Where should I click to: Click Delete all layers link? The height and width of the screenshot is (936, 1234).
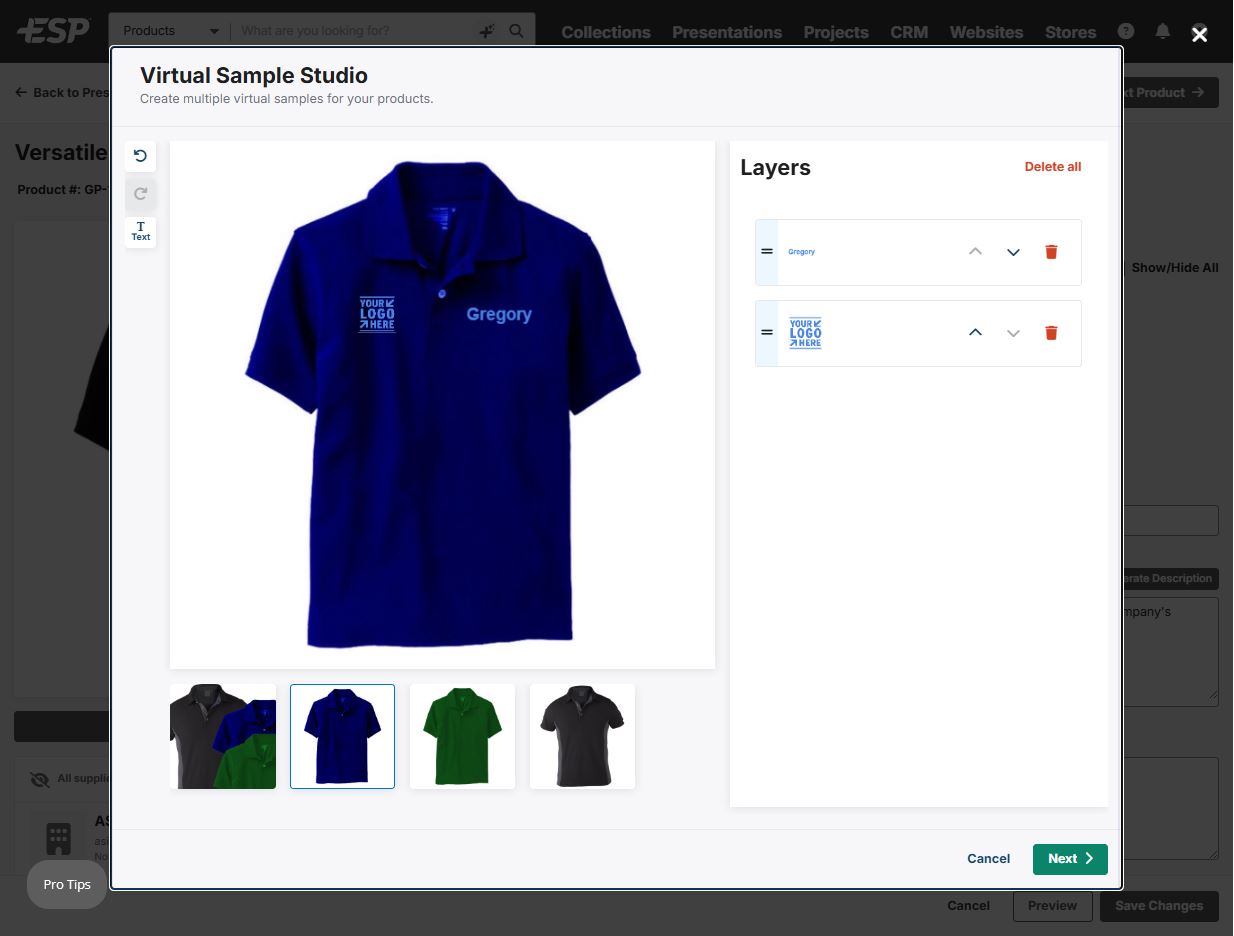1052,167
